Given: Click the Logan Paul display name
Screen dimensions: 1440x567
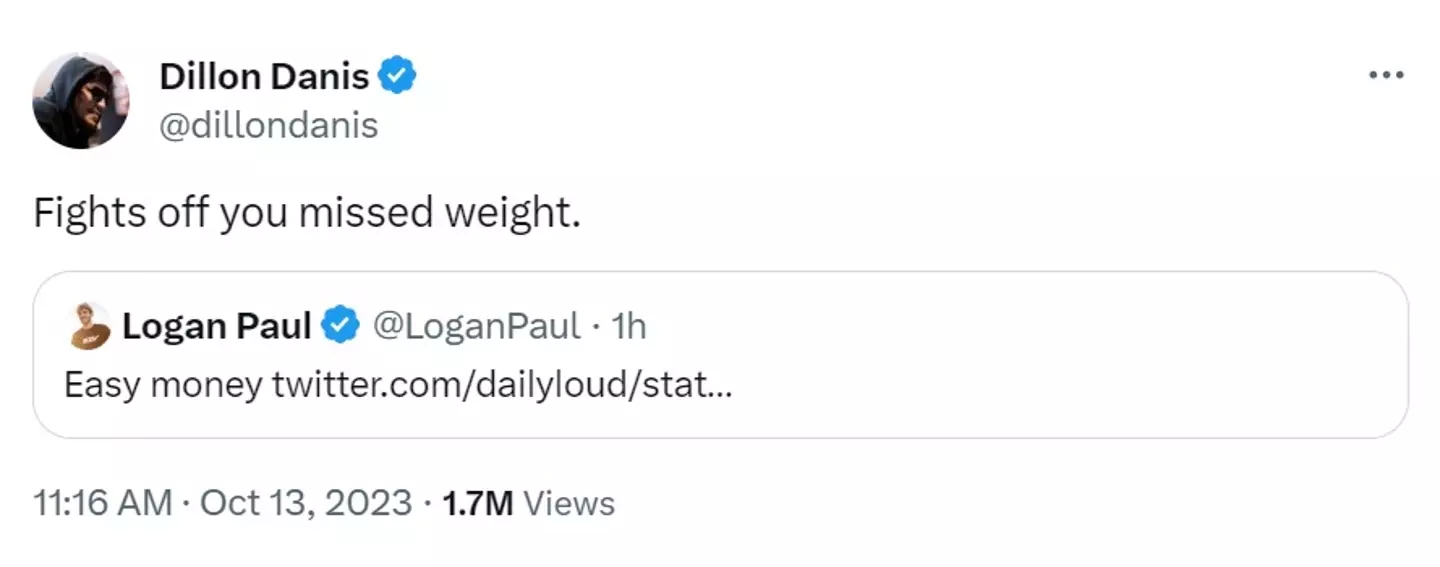Looking at the screenshot, I should [x=216, y=326].
